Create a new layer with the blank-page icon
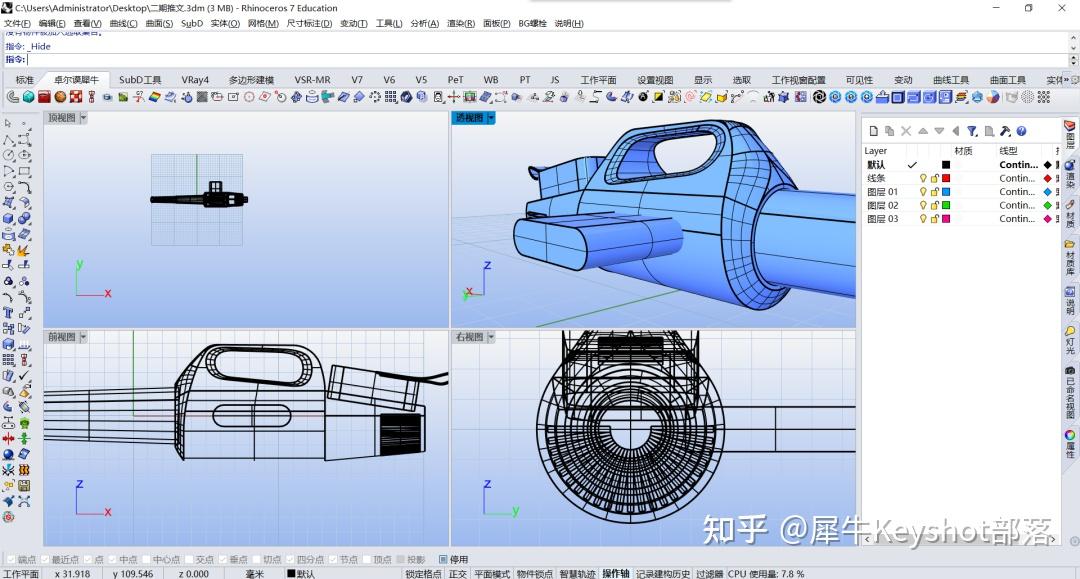Image resolution: width=1080 pixels, height=579 pixels. coord(872,131)
